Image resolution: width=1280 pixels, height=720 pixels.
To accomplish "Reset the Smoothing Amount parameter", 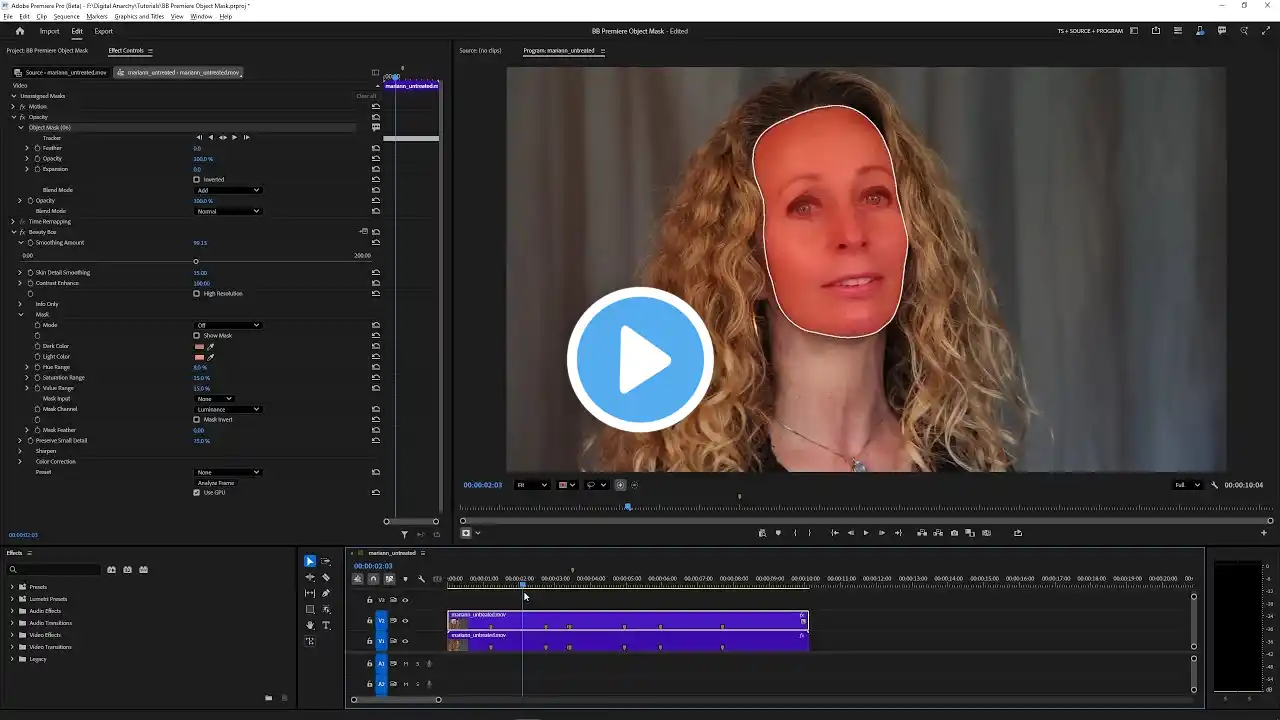I will click(x=376, y=243).
